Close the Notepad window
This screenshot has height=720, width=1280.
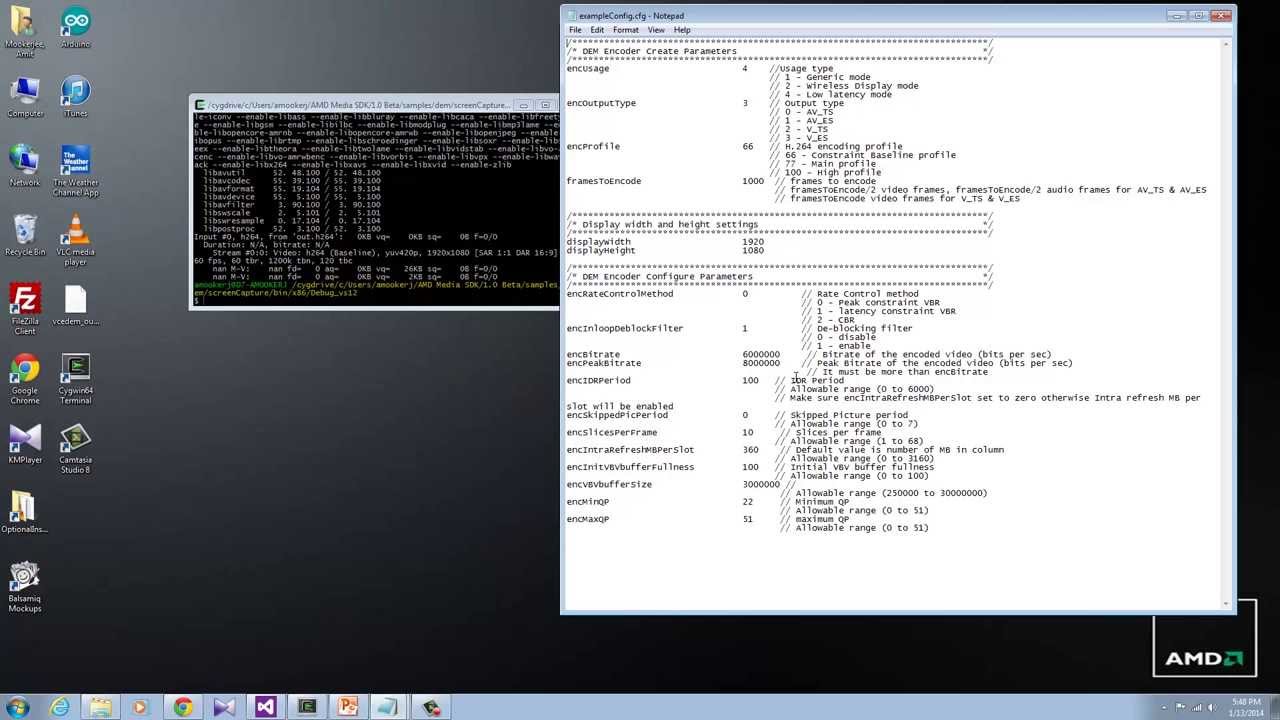click(1221, 15)
